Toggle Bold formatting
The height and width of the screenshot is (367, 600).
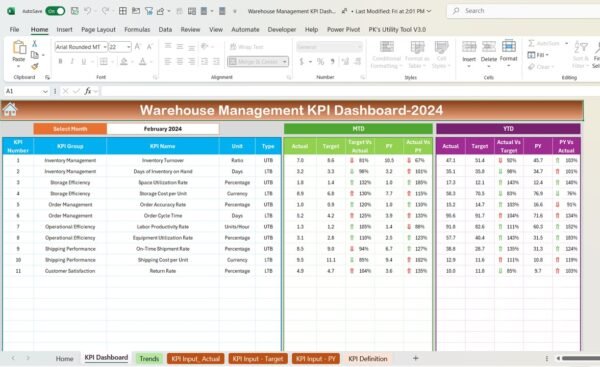60,61
